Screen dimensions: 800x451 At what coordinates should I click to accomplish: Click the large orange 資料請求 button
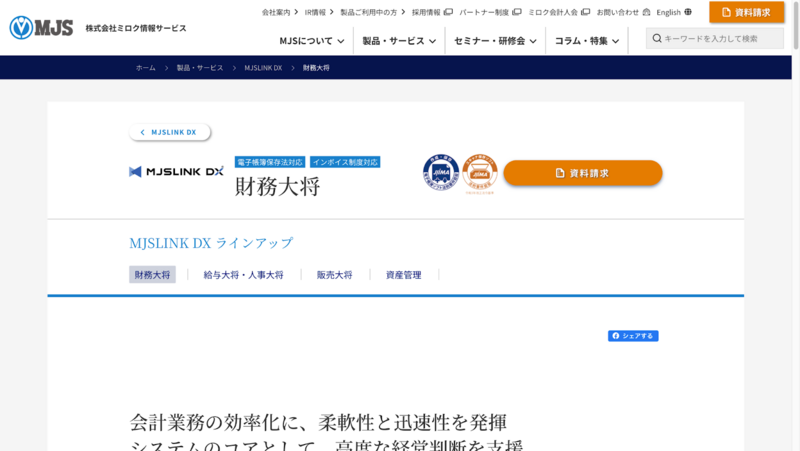[x=583, y=173]
